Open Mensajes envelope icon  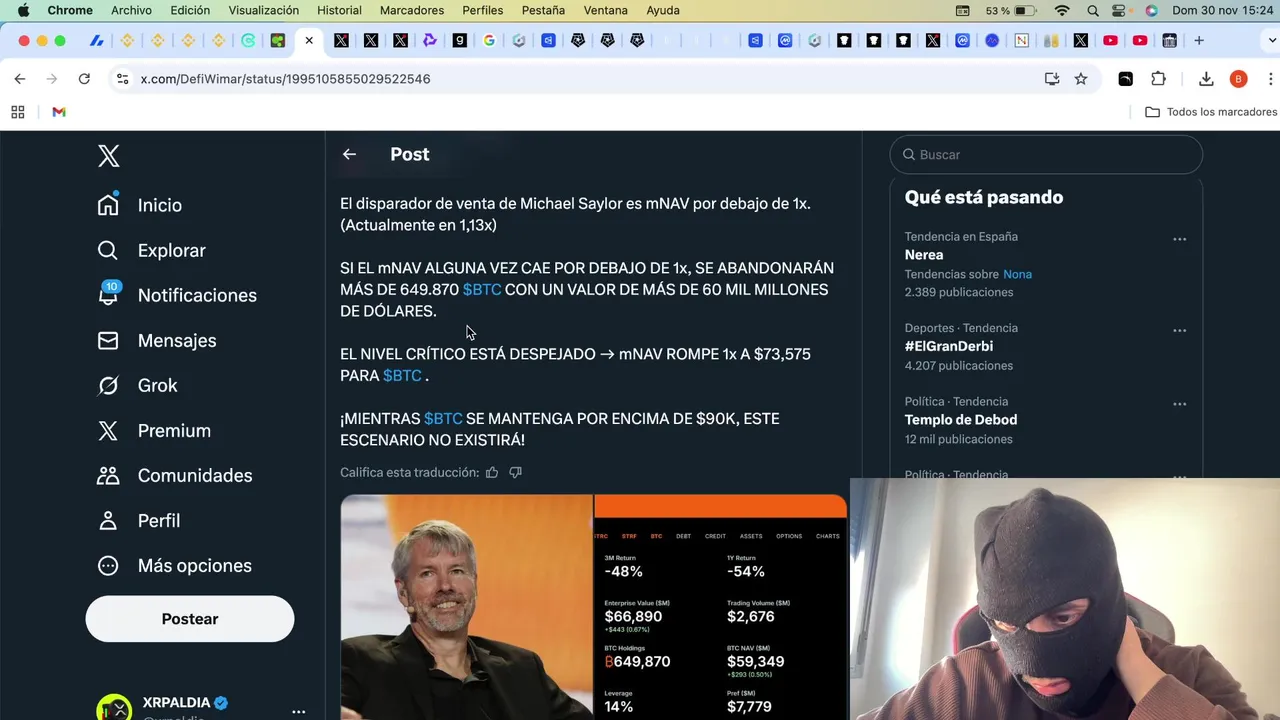[x=108, y=340]
